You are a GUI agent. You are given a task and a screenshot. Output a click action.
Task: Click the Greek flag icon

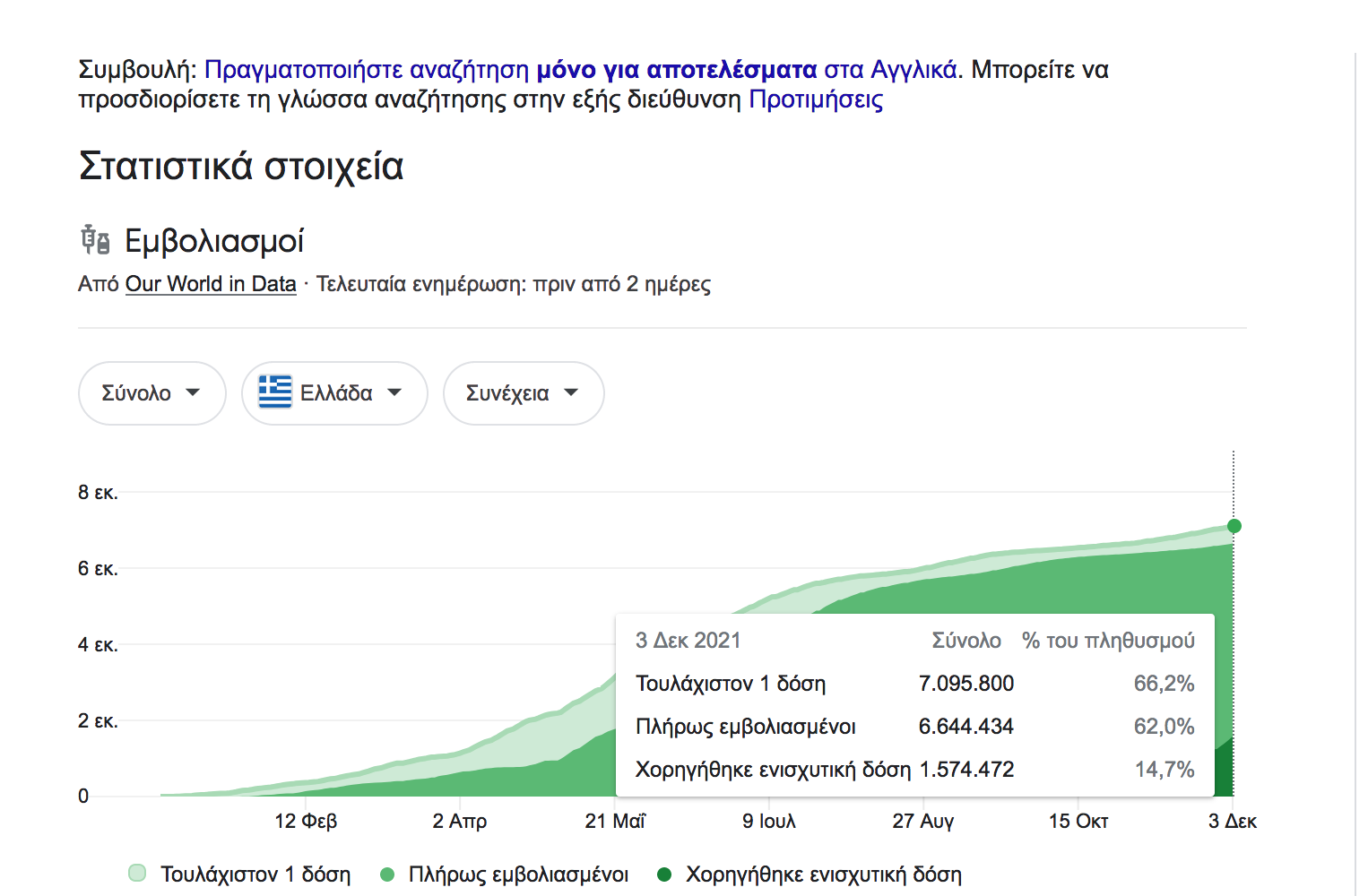pos(275,392)
